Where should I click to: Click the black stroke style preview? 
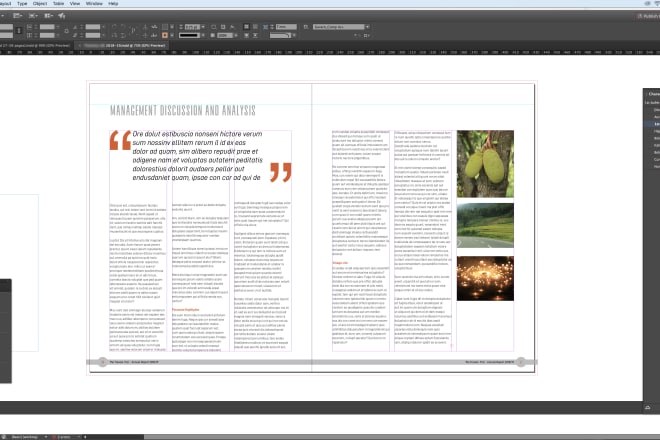pyautogui.click(x=189, y=35)
